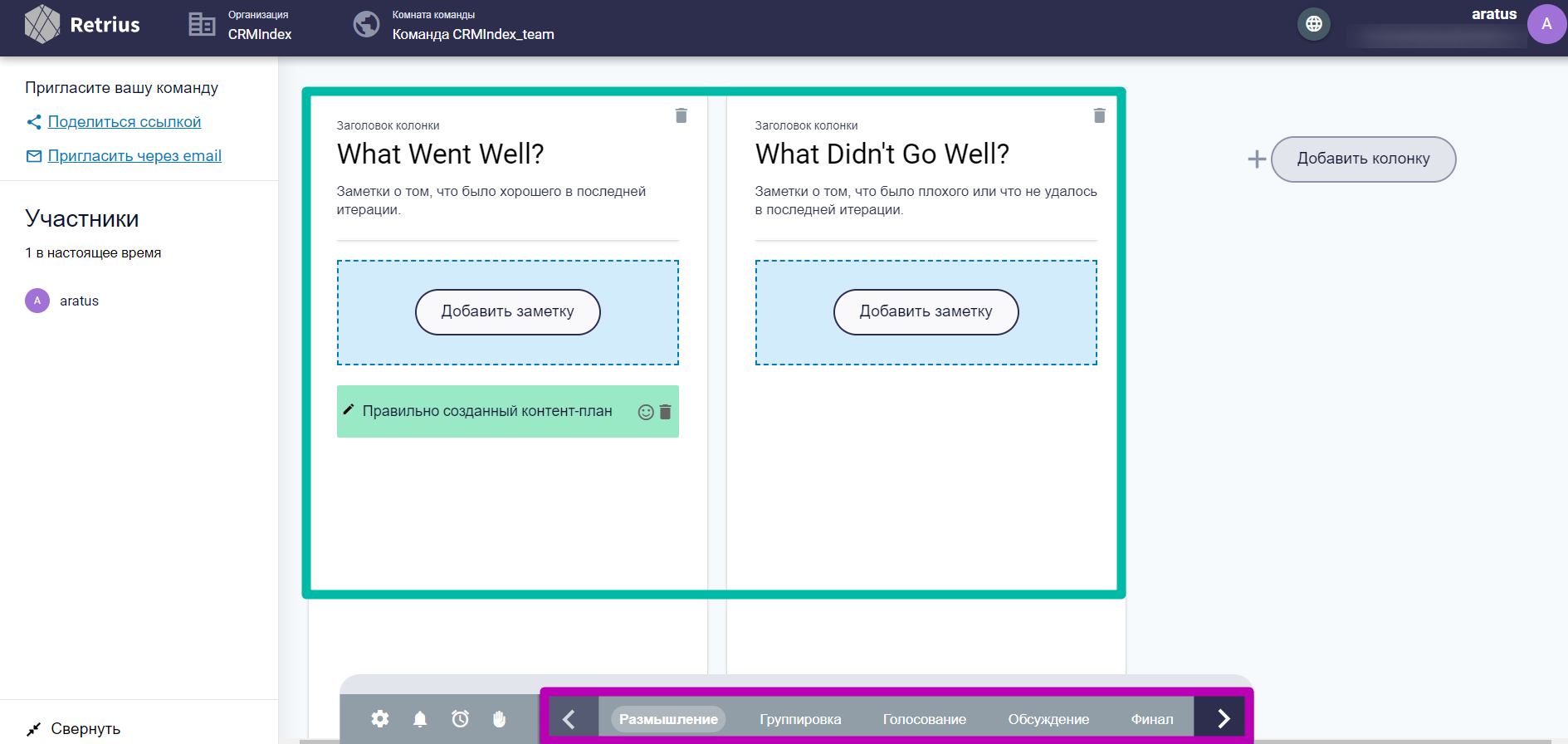Click the raise hand icon
This screenshot has height=744, width=1568.
point(499,719)
